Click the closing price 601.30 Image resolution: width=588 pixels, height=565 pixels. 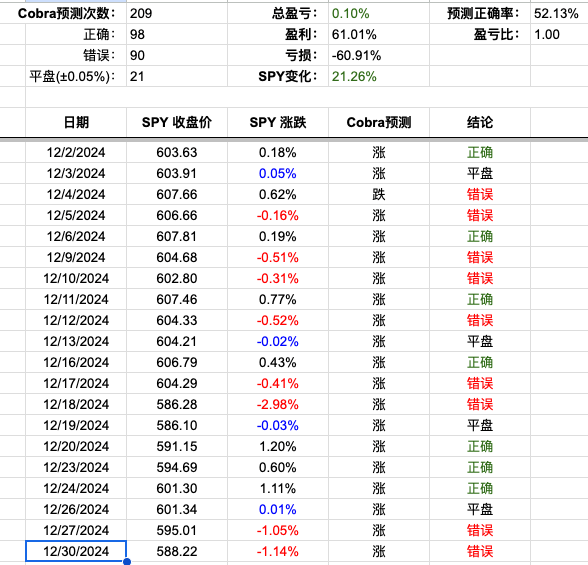tap(177, 488)
